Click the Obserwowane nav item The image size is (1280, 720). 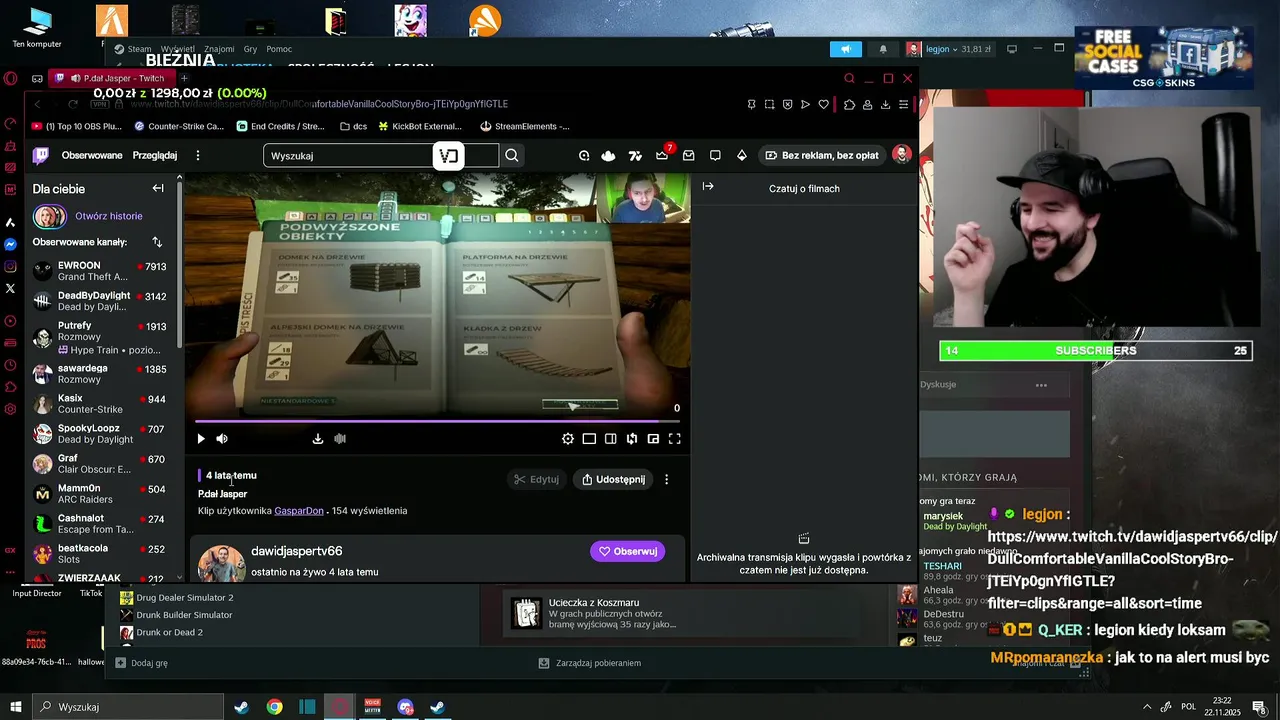(92, 155)
